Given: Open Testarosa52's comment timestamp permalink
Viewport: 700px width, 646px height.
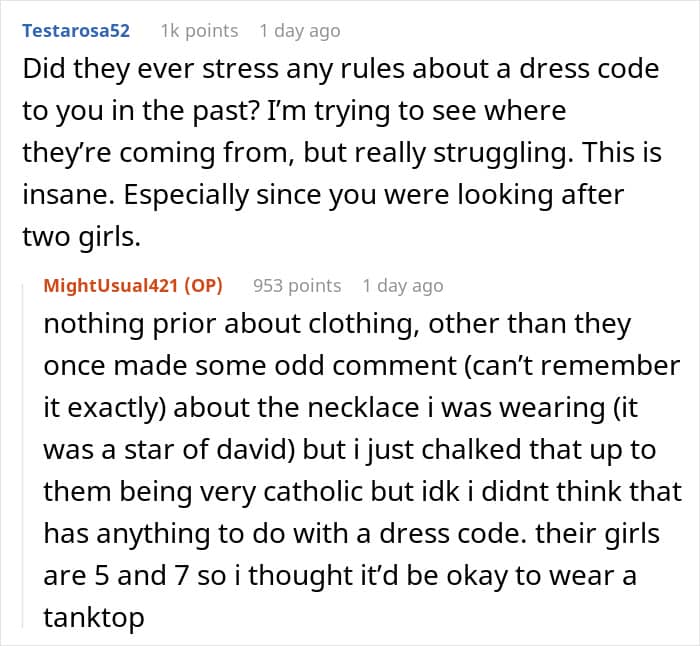Looking at the screenshot, I should [x=300, y=31].
